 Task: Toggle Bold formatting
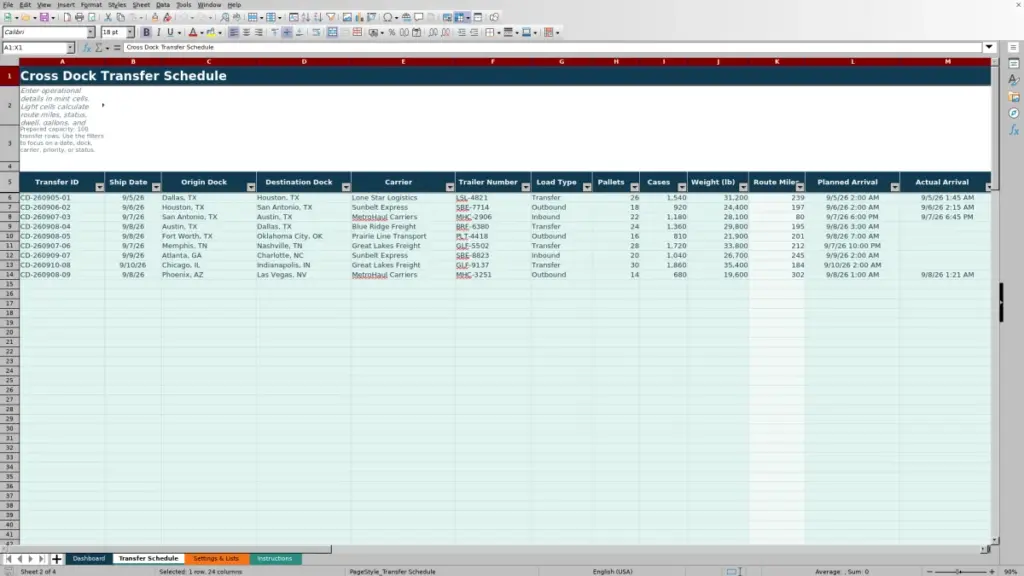[146, 33]
